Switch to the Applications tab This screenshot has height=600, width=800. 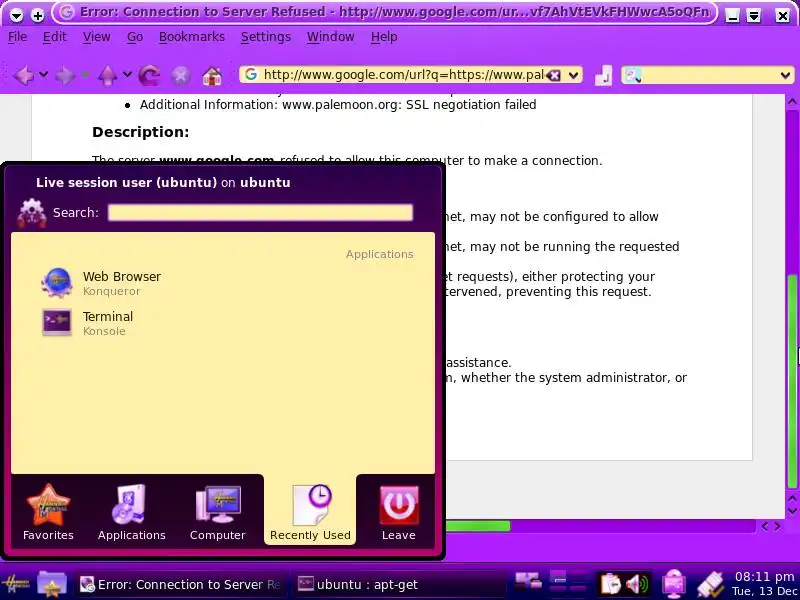click(x=132, y=512)
